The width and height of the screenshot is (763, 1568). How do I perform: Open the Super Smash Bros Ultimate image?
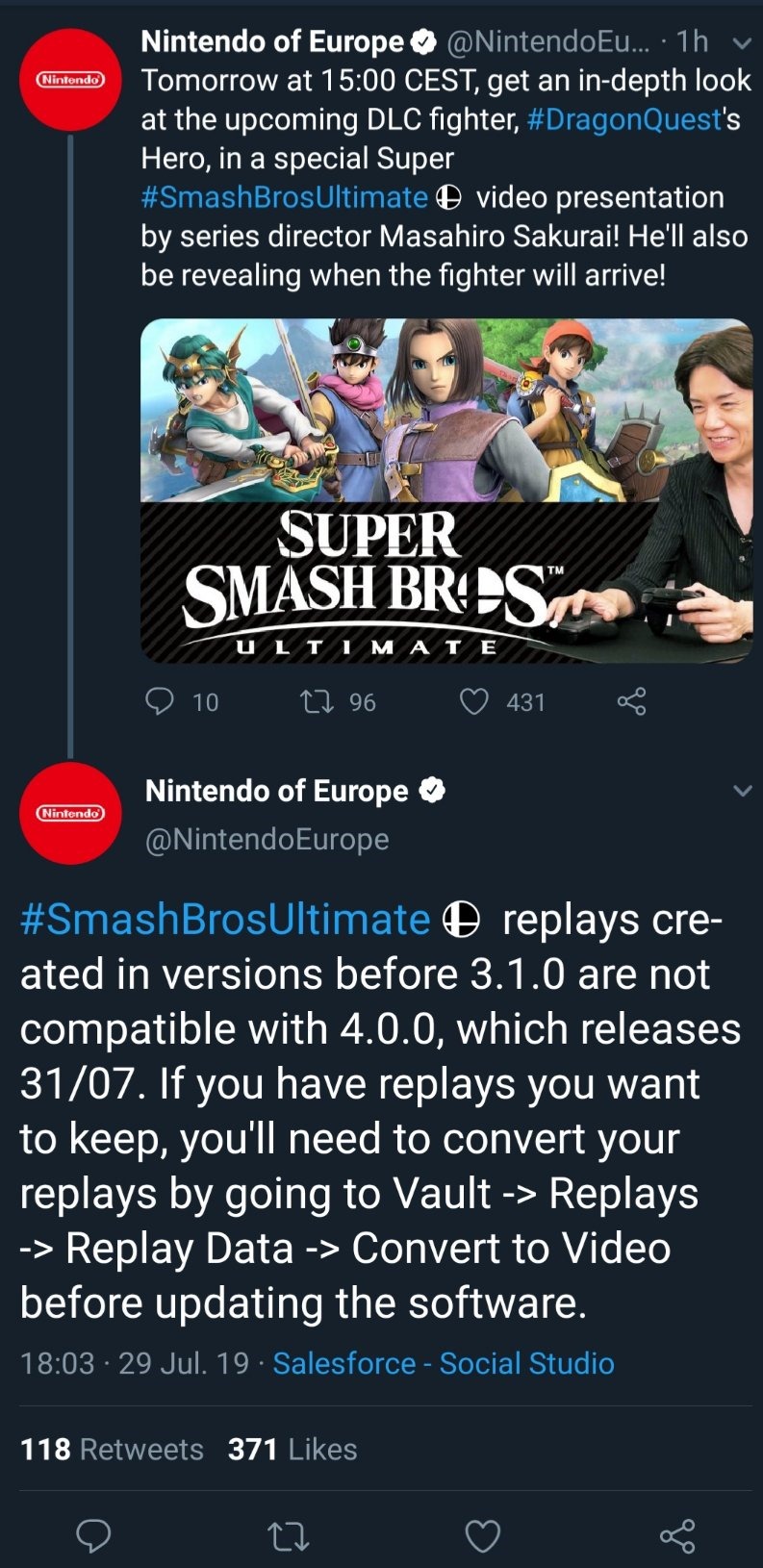pyautogui.click(x=446, y=491)
